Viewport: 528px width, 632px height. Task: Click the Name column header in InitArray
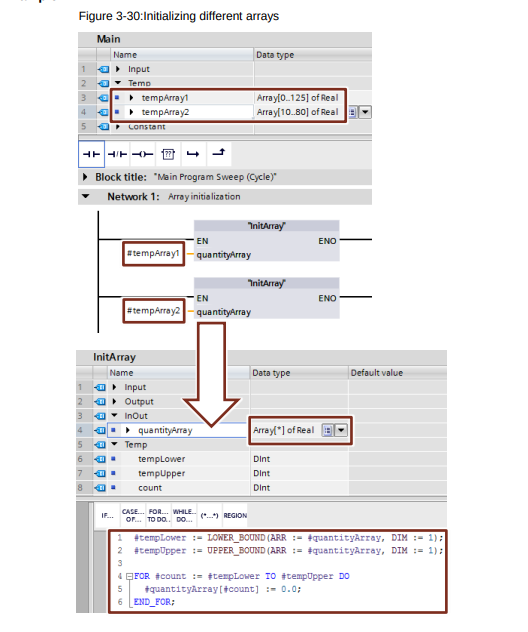pyautogui.click(x=179, y=373)
